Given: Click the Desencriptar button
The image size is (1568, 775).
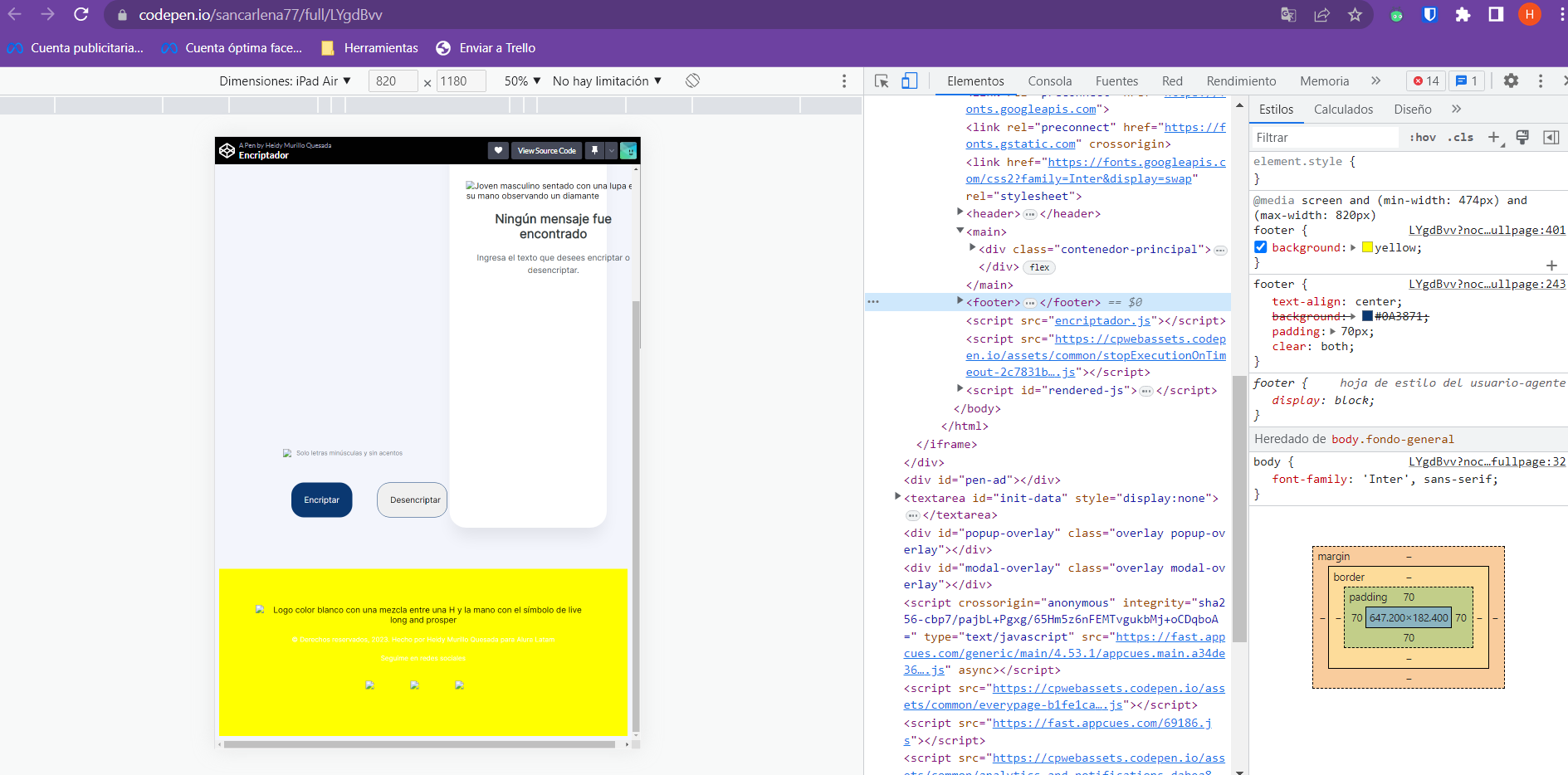Looking at the screenshot, I should pyautogui.click(x=412, y=500).
